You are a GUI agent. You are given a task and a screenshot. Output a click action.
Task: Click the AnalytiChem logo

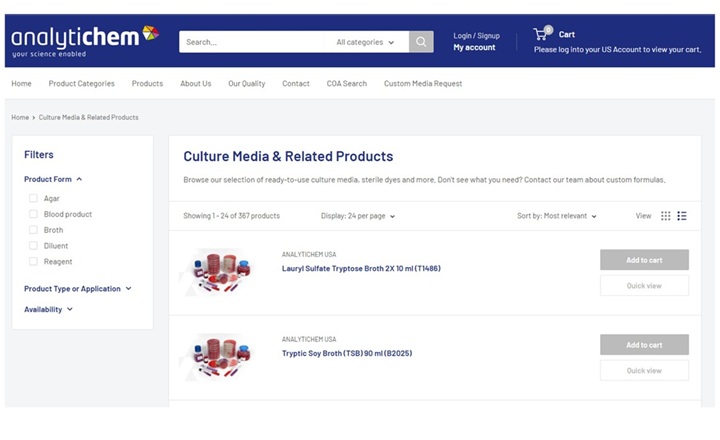85,41
